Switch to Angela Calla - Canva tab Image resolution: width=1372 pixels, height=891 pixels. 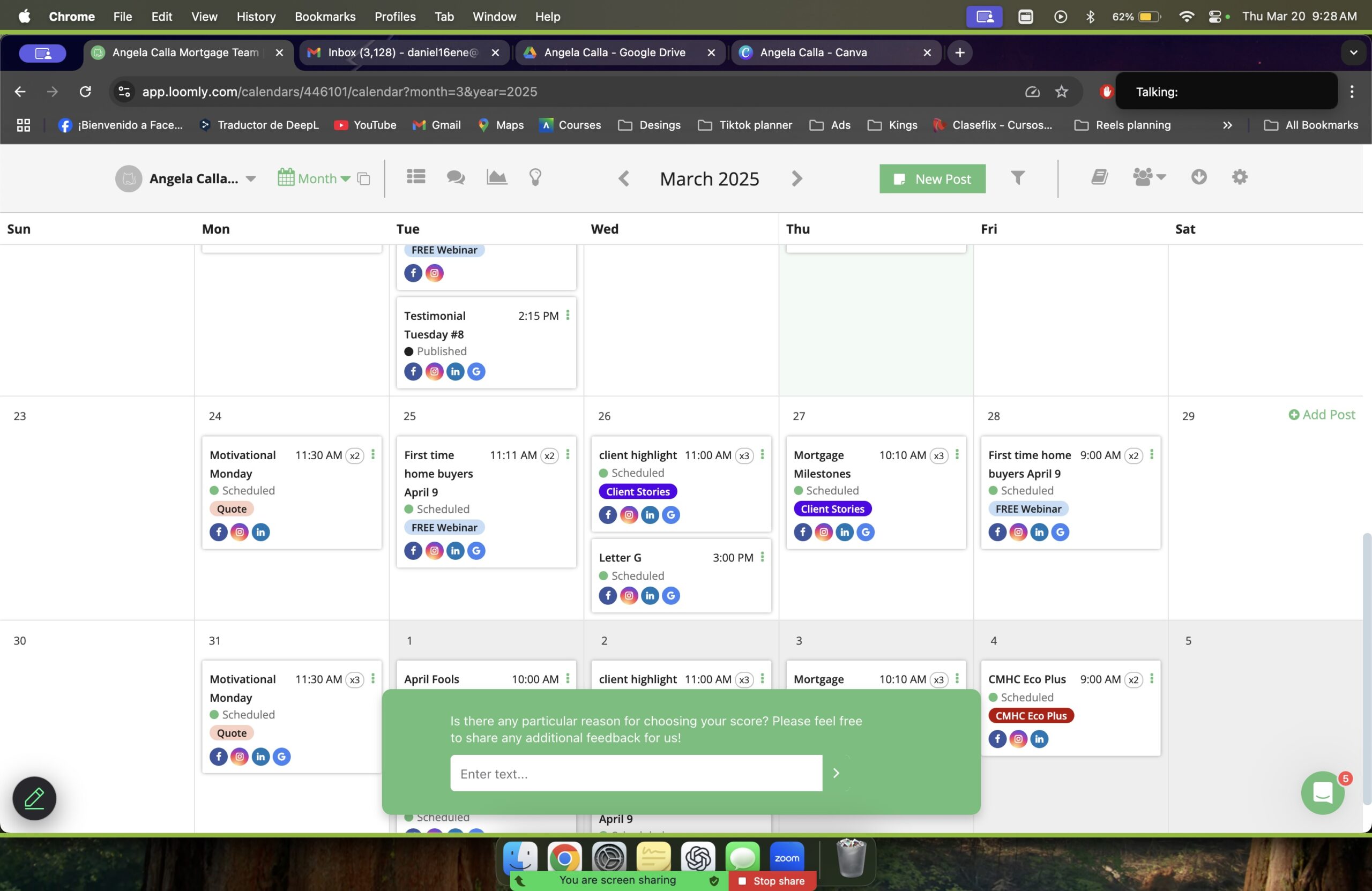(813, 53)
